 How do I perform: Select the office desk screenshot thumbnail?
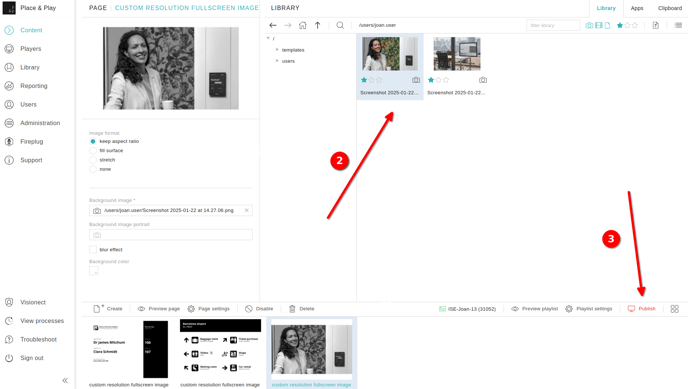click(457, 54)
